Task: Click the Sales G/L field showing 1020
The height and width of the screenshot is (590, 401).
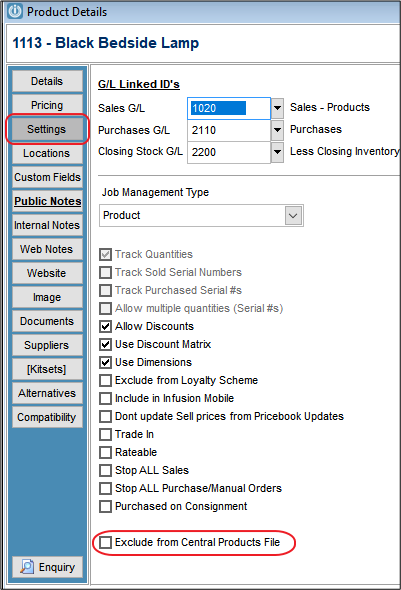Action: [x=229, y=108]
